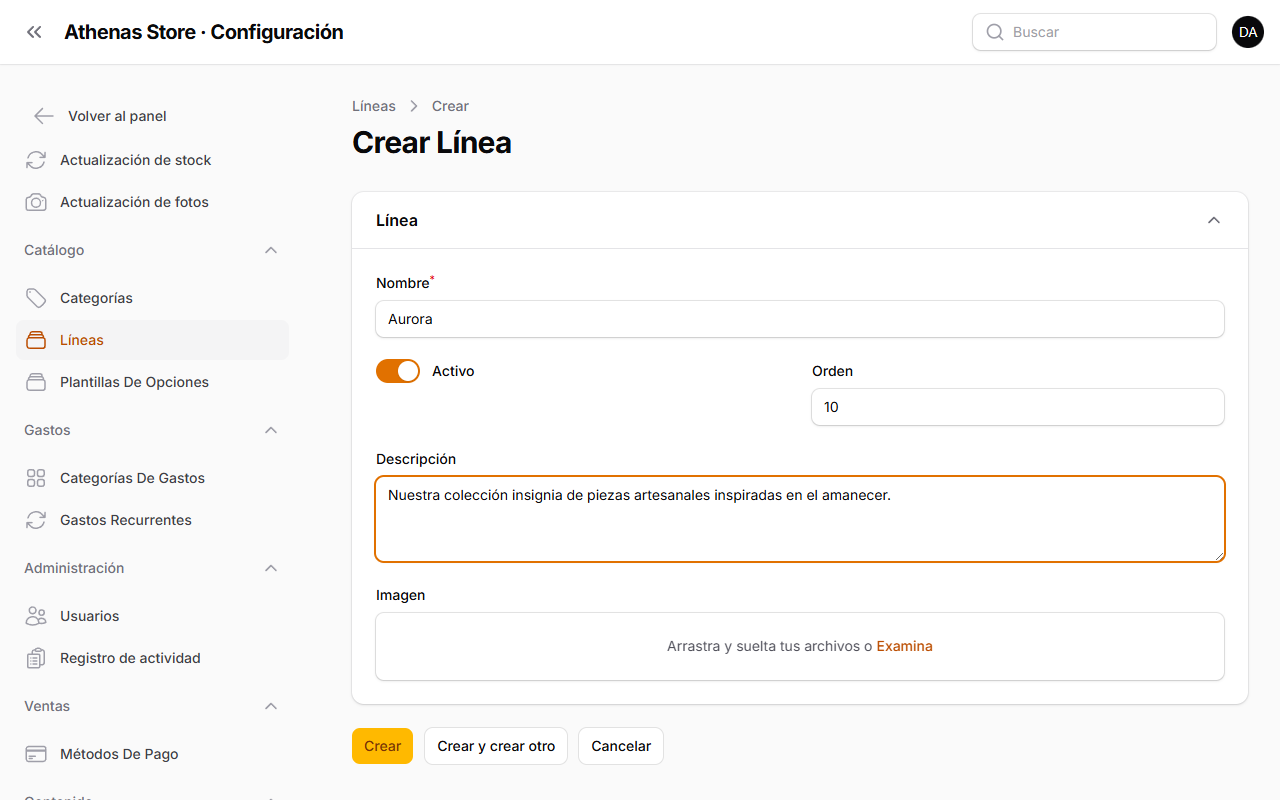Open Actualización de fotos page
Image resolution: width=1280 pixels, height=800 pixels.
tap(152, 202)
